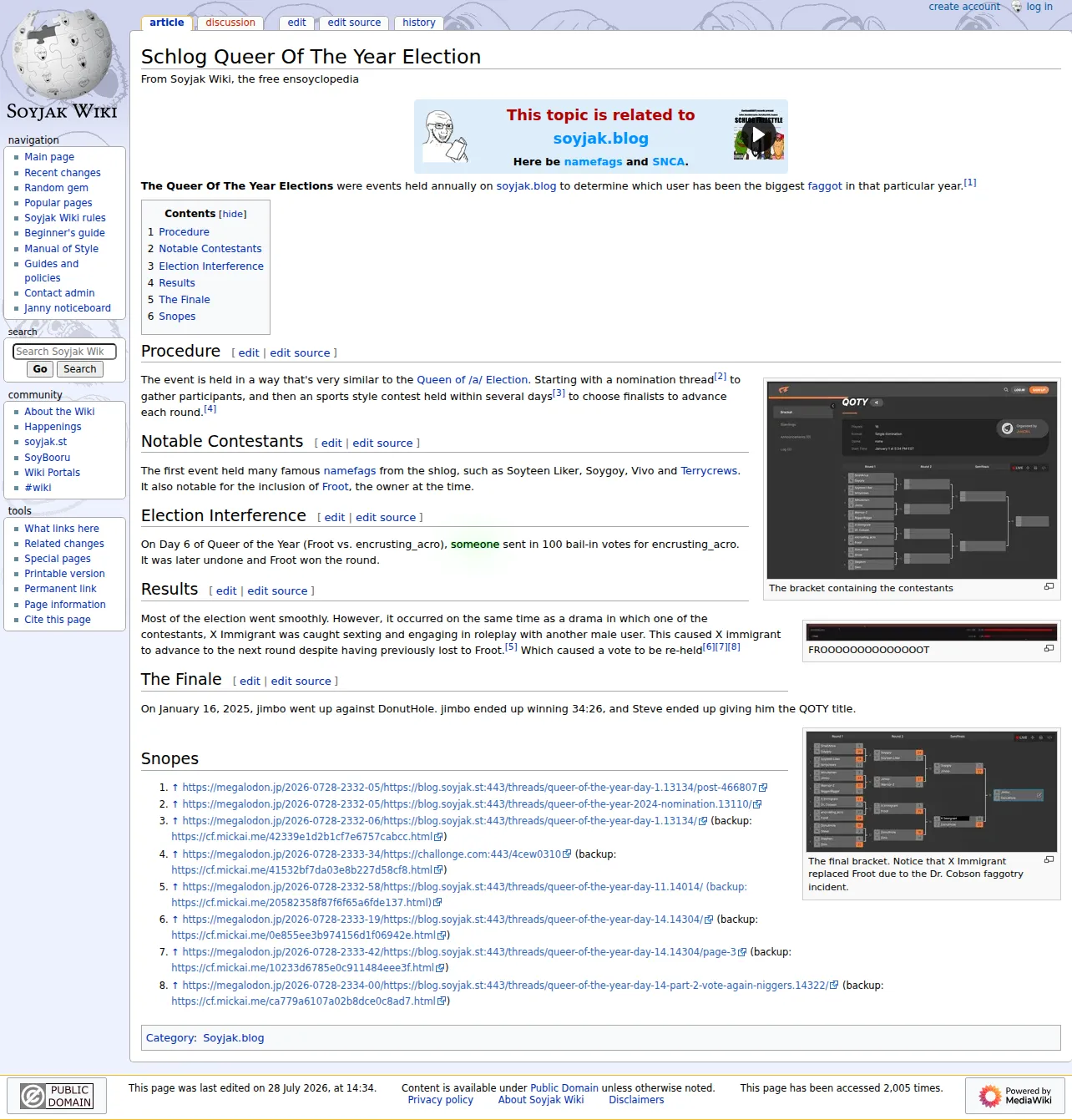Edit the Results section
This screenshot has width=1072, height=1120.
click(226, 591)
